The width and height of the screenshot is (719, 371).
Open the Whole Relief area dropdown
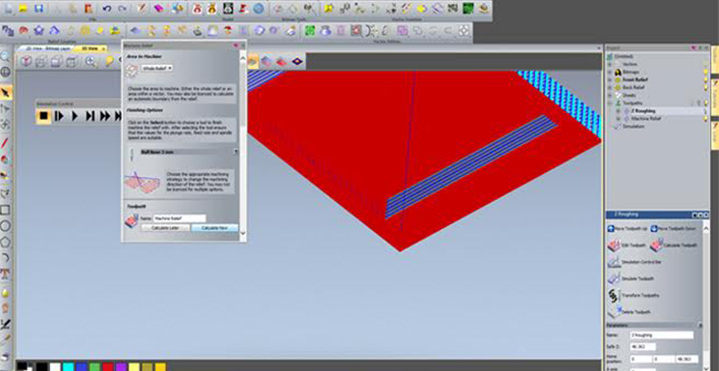[x=156, y=67]
